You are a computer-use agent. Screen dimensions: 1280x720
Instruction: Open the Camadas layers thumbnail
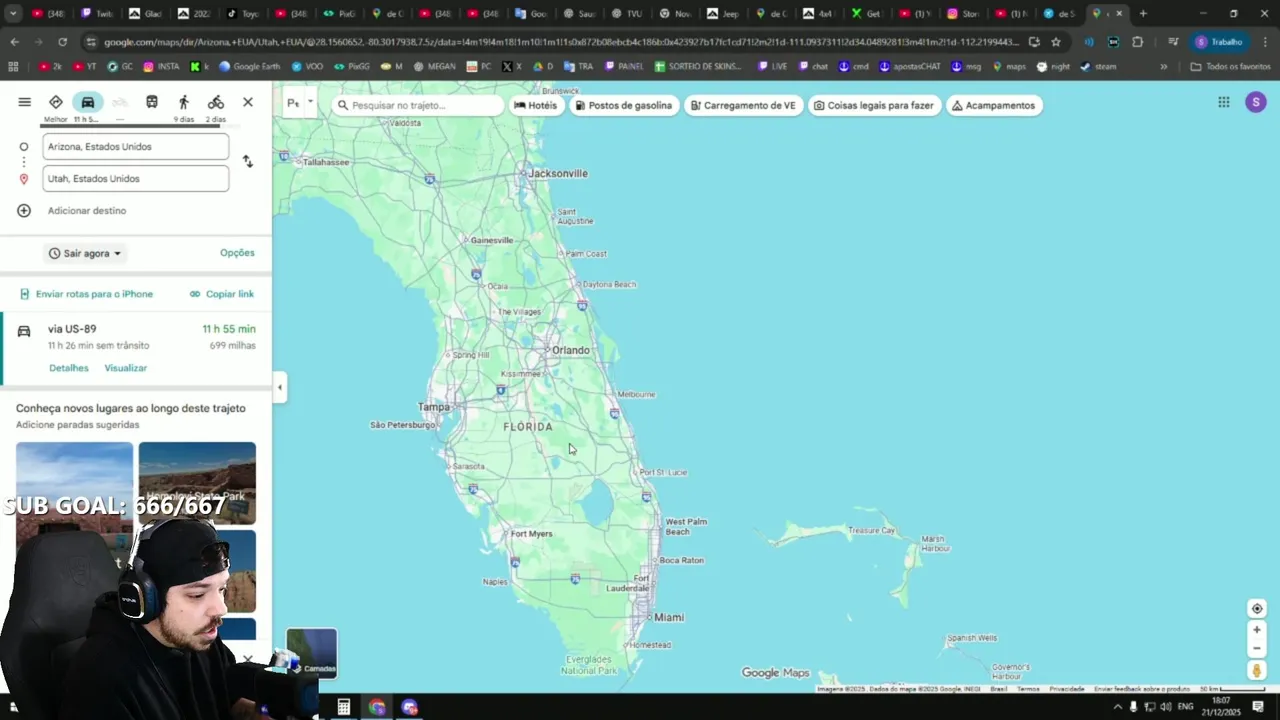tap(312, 653)
